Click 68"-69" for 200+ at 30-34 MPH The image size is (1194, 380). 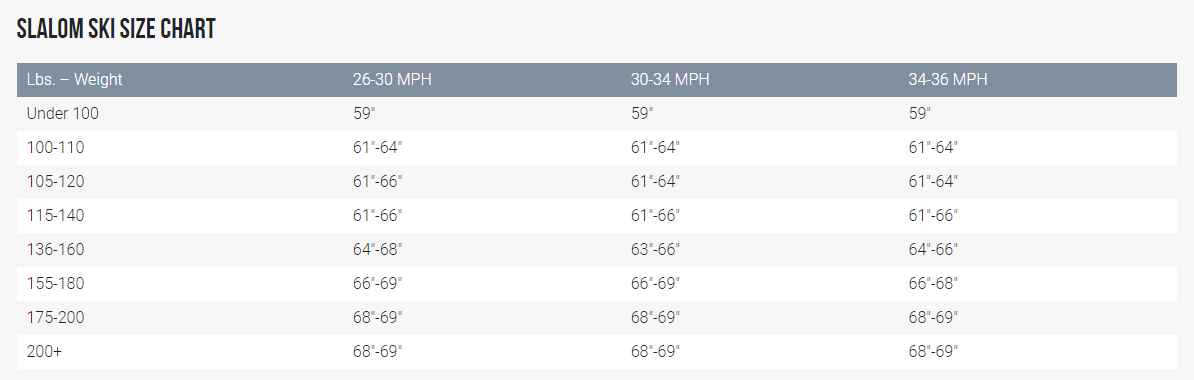click(x=655, y=351)
